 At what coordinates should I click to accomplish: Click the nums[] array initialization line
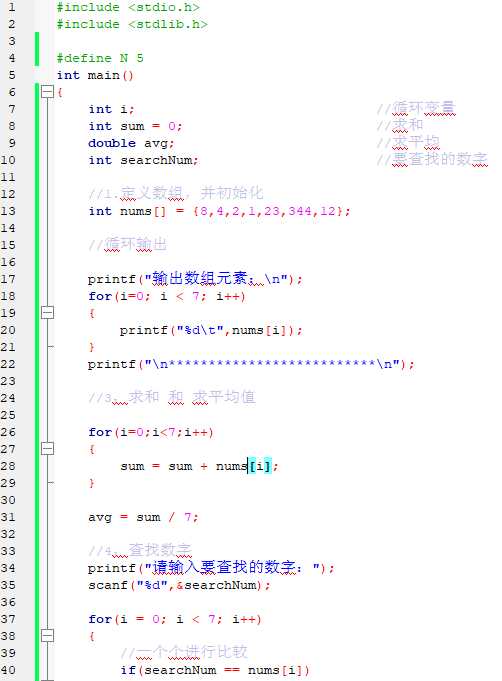coord(219,211)
